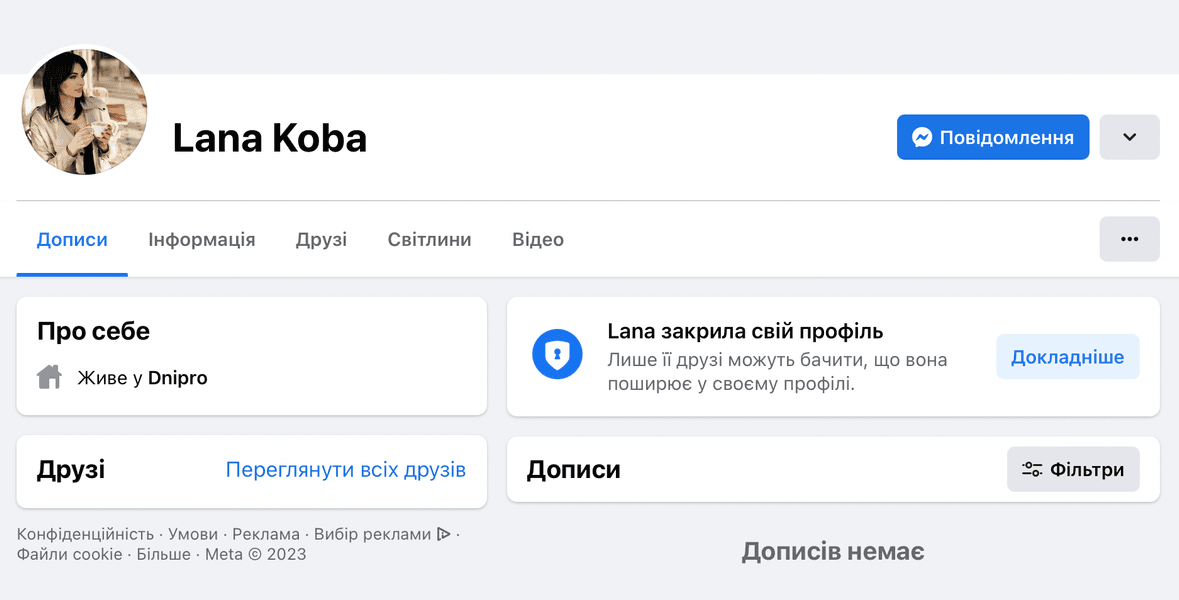This screenshot has height=600, width=1179.
Task: Open the three-dots more options menu
Action: point(1129,239)
